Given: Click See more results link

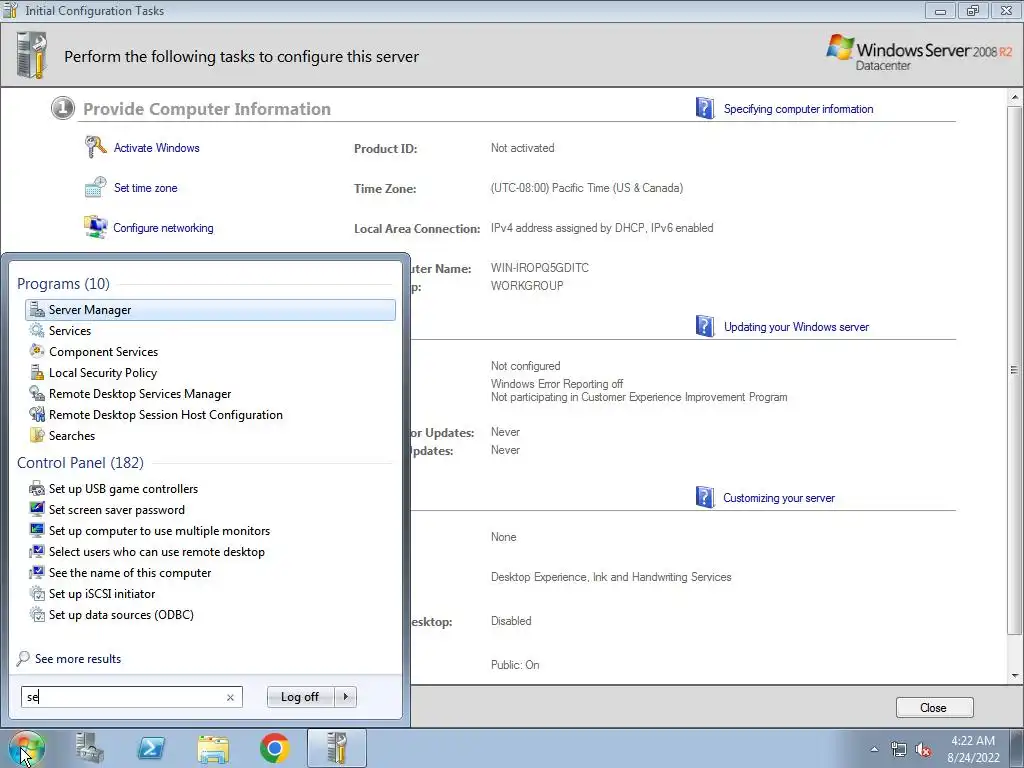Looking at the screenshot, I should (78, 659).
